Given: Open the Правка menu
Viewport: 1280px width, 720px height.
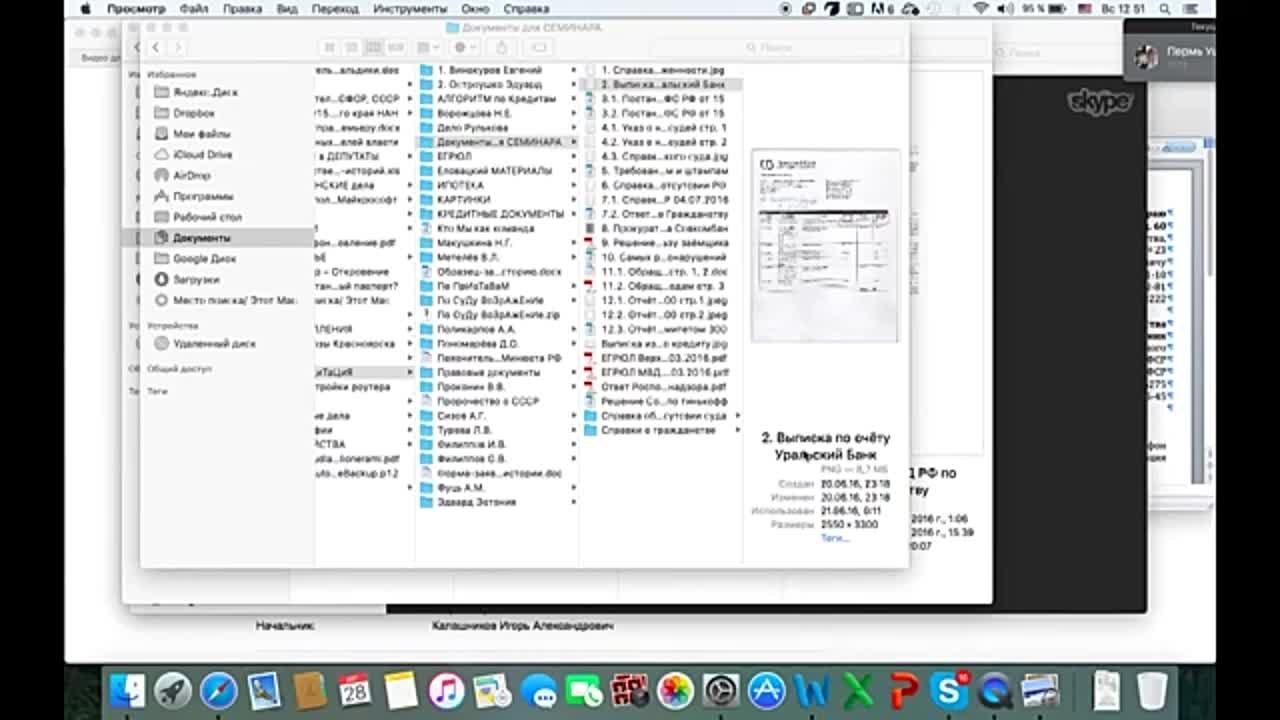Looking at the screenshot, I should [x=242, y=8].
